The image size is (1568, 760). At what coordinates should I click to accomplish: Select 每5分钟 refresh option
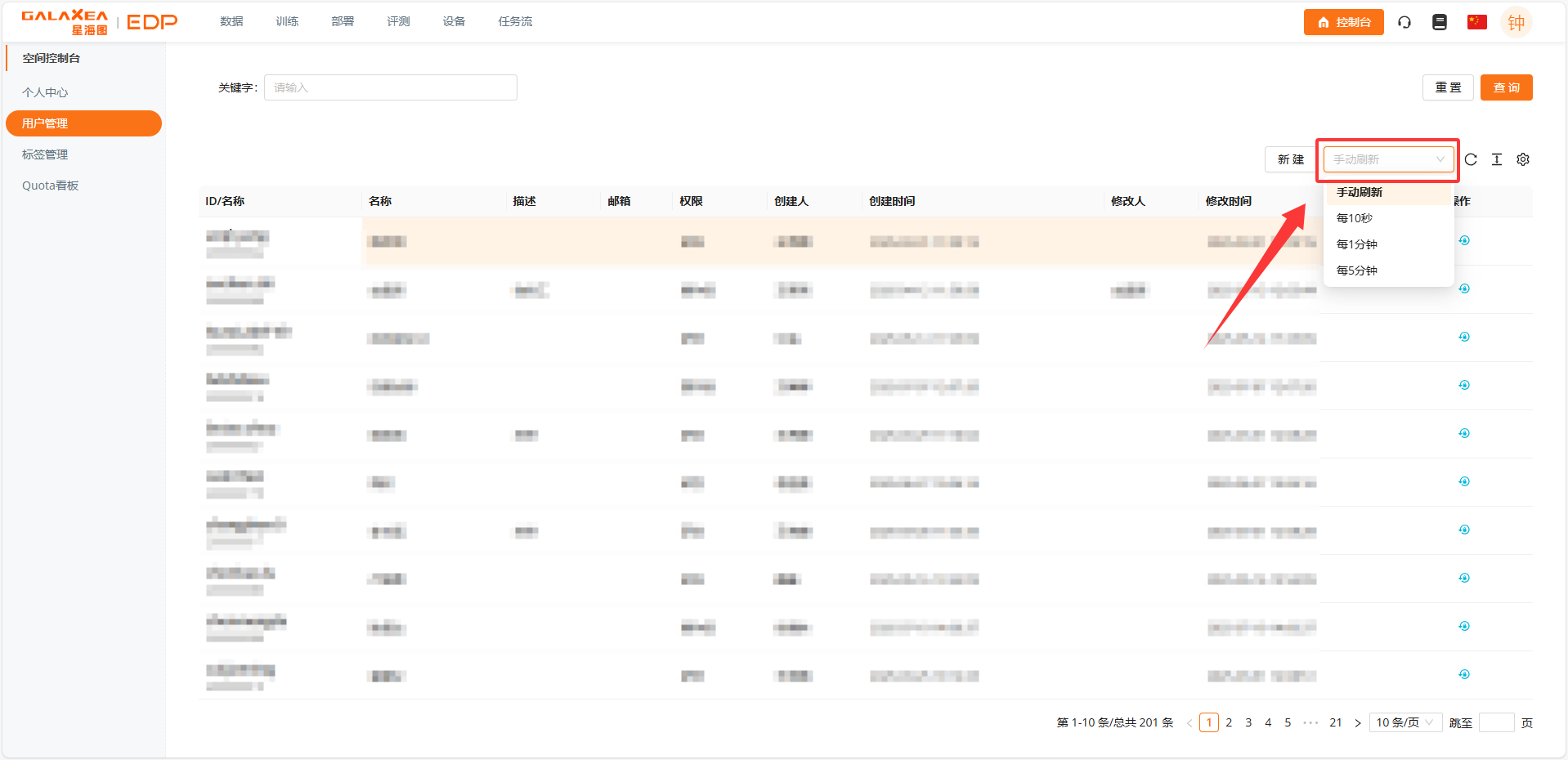point(1357,270)
